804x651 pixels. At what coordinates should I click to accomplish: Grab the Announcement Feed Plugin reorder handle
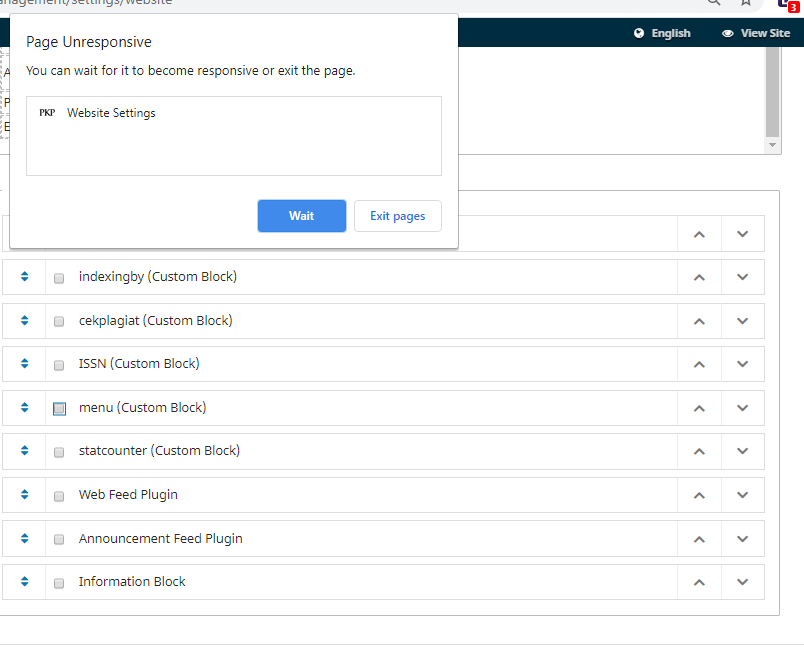[24, 538]
